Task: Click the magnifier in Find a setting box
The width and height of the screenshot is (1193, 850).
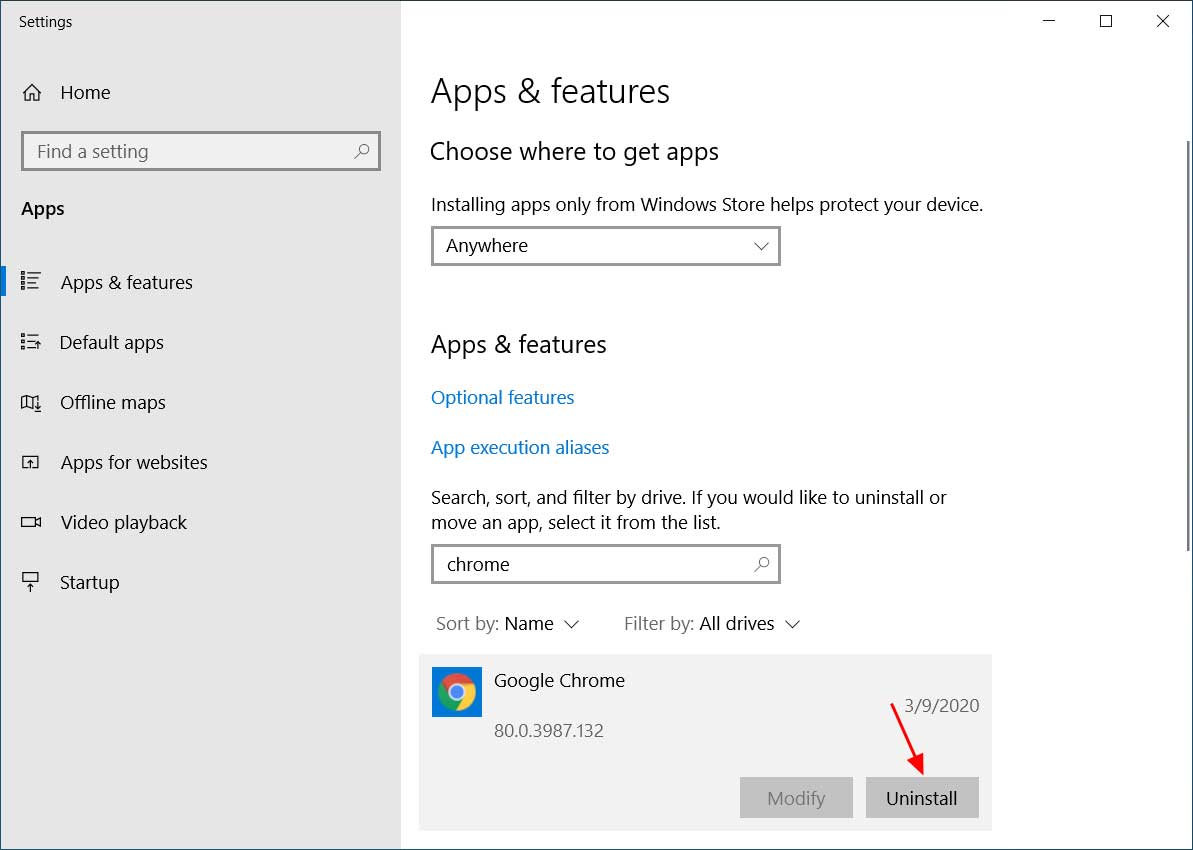Action: (x=362, y=151)
